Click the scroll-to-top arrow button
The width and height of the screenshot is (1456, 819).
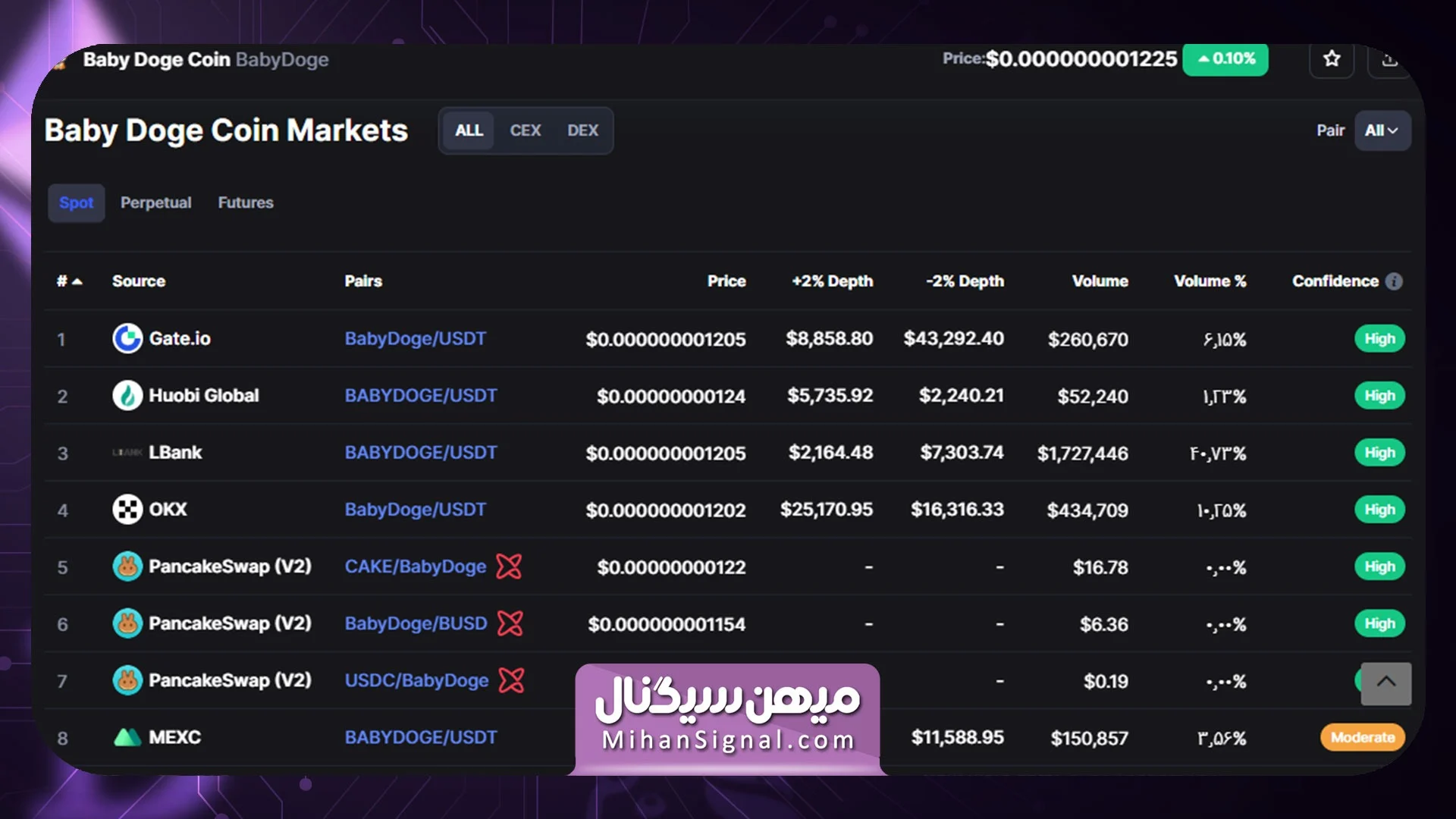[x=1386, y=683]
